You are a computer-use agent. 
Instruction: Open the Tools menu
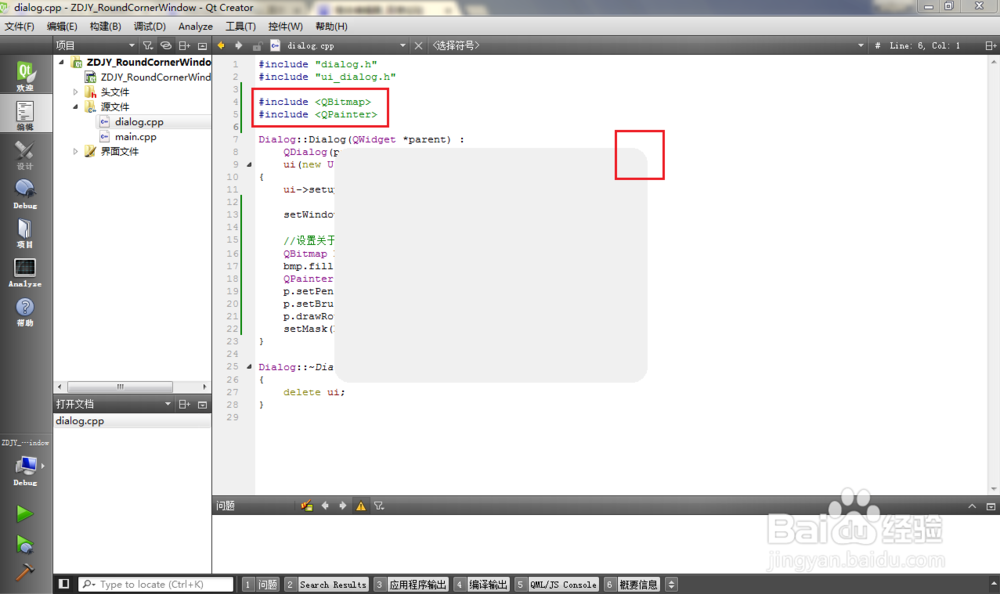(240, 26)
